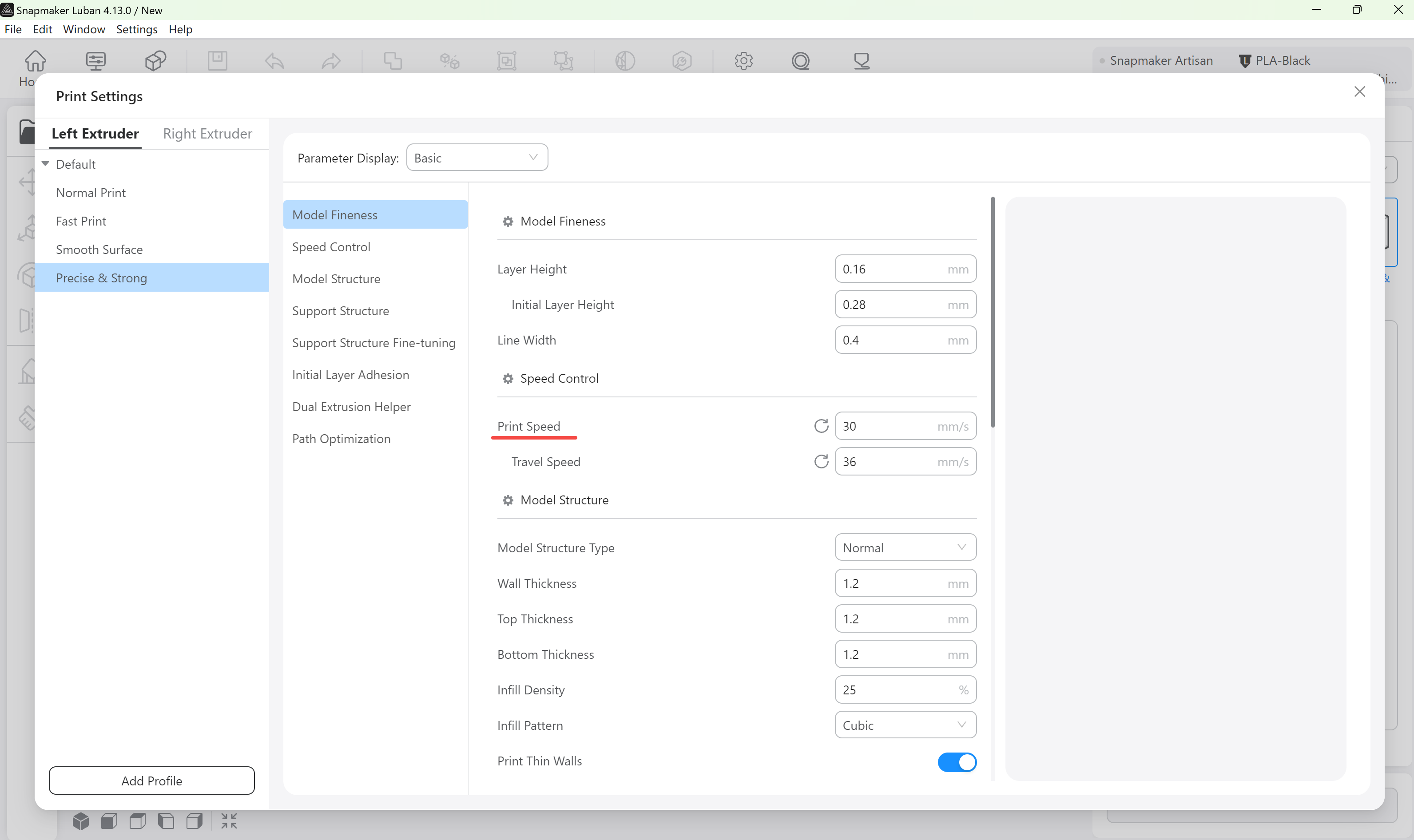Click the Mode split-circle icon
The width and height of the screenshot is (1414, 840).
tap(625, 60)
